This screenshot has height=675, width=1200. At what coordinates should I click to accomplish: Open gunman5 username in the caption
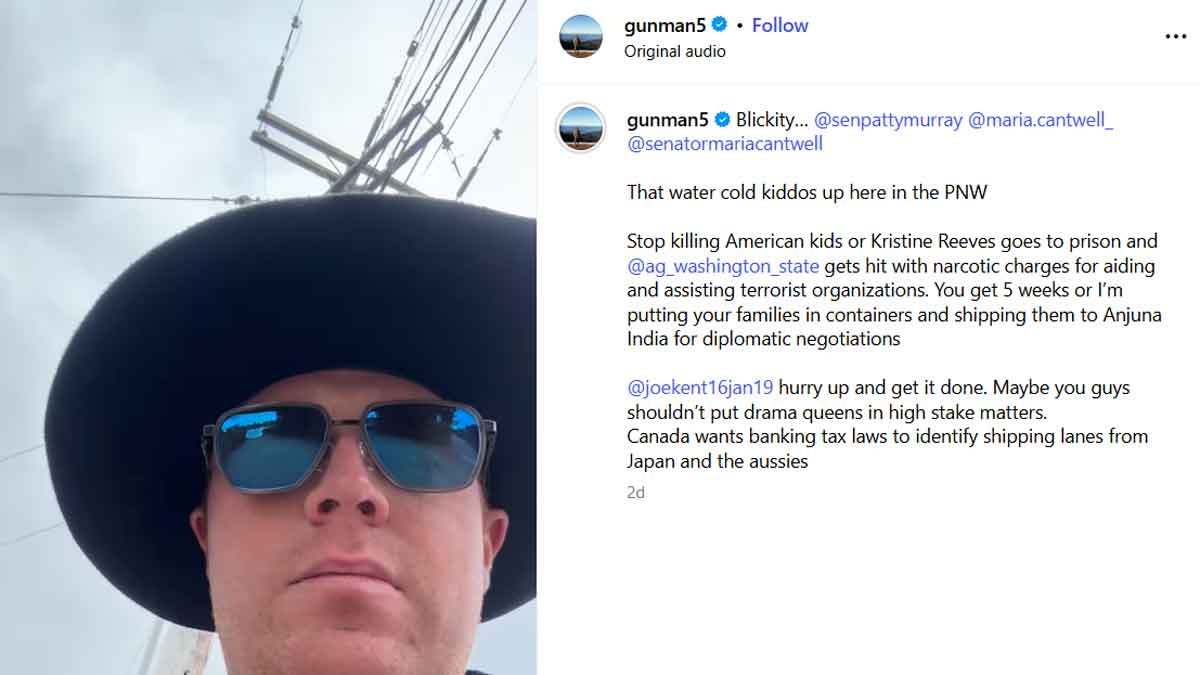point(668,120)
